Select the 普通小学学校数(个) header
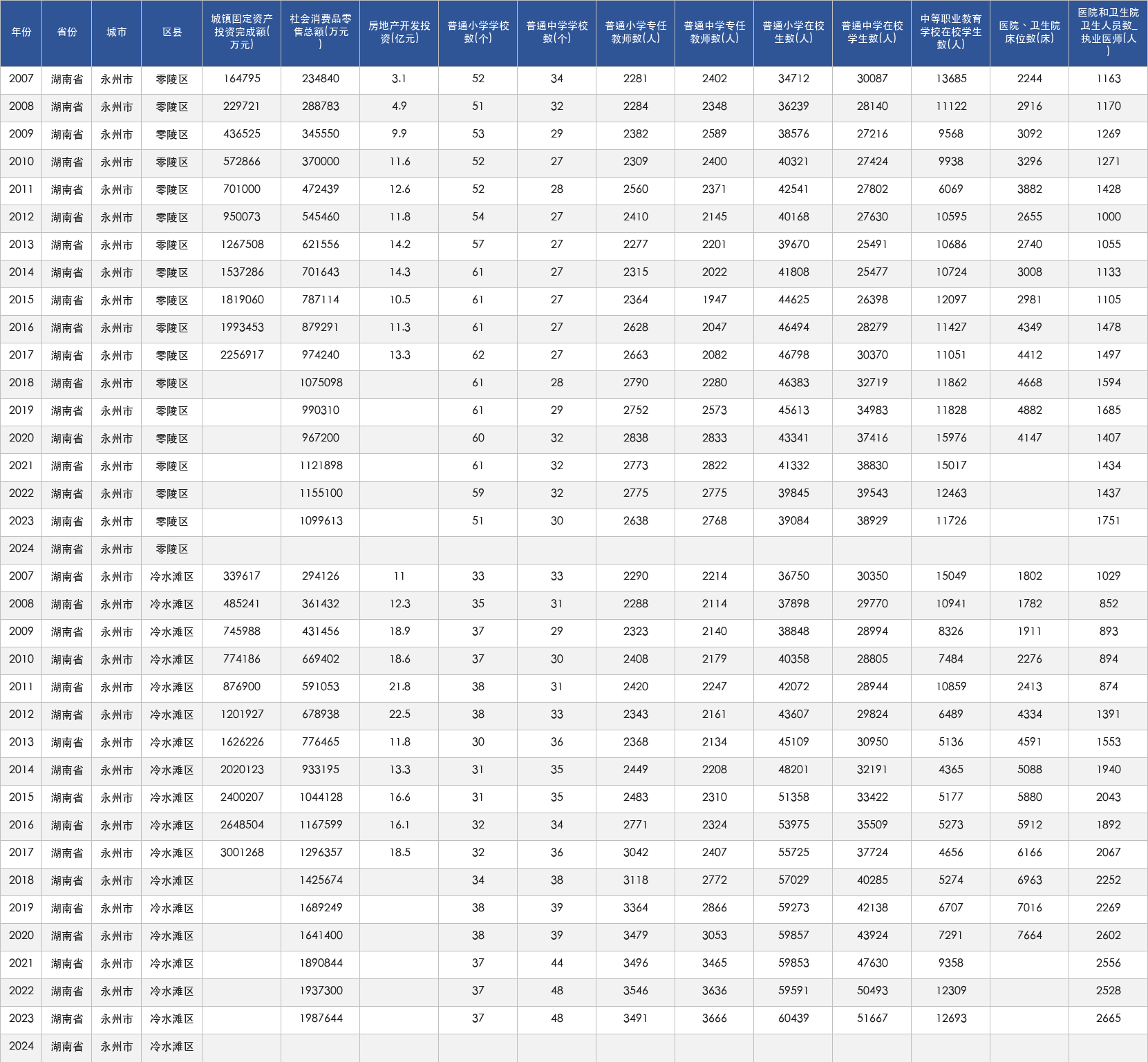This screenshot has height=1062, width=1148. click(478, 33)
